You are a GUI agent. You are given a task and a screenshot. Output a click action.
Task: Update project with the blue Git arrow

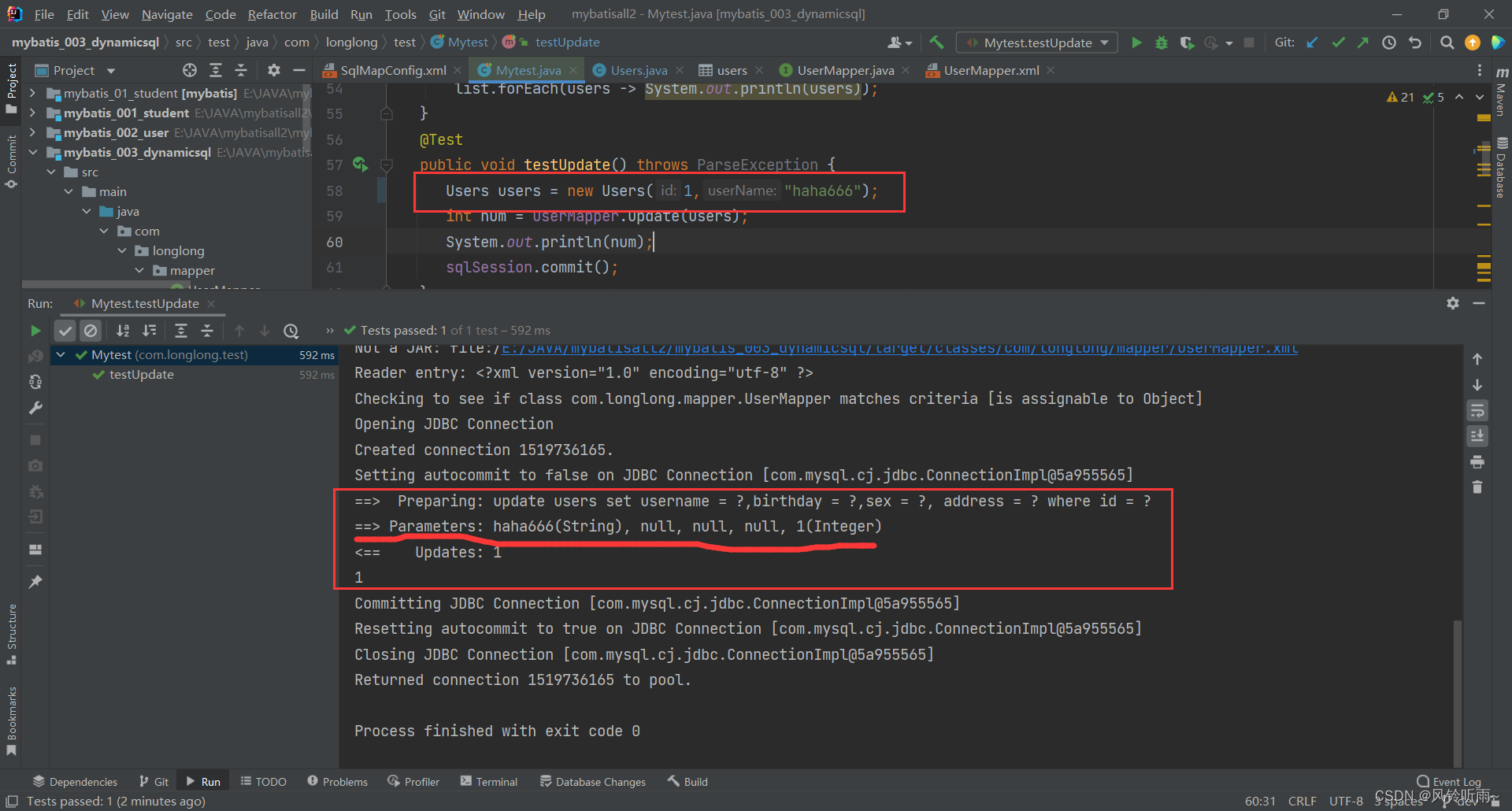[x=1313, y=43]
